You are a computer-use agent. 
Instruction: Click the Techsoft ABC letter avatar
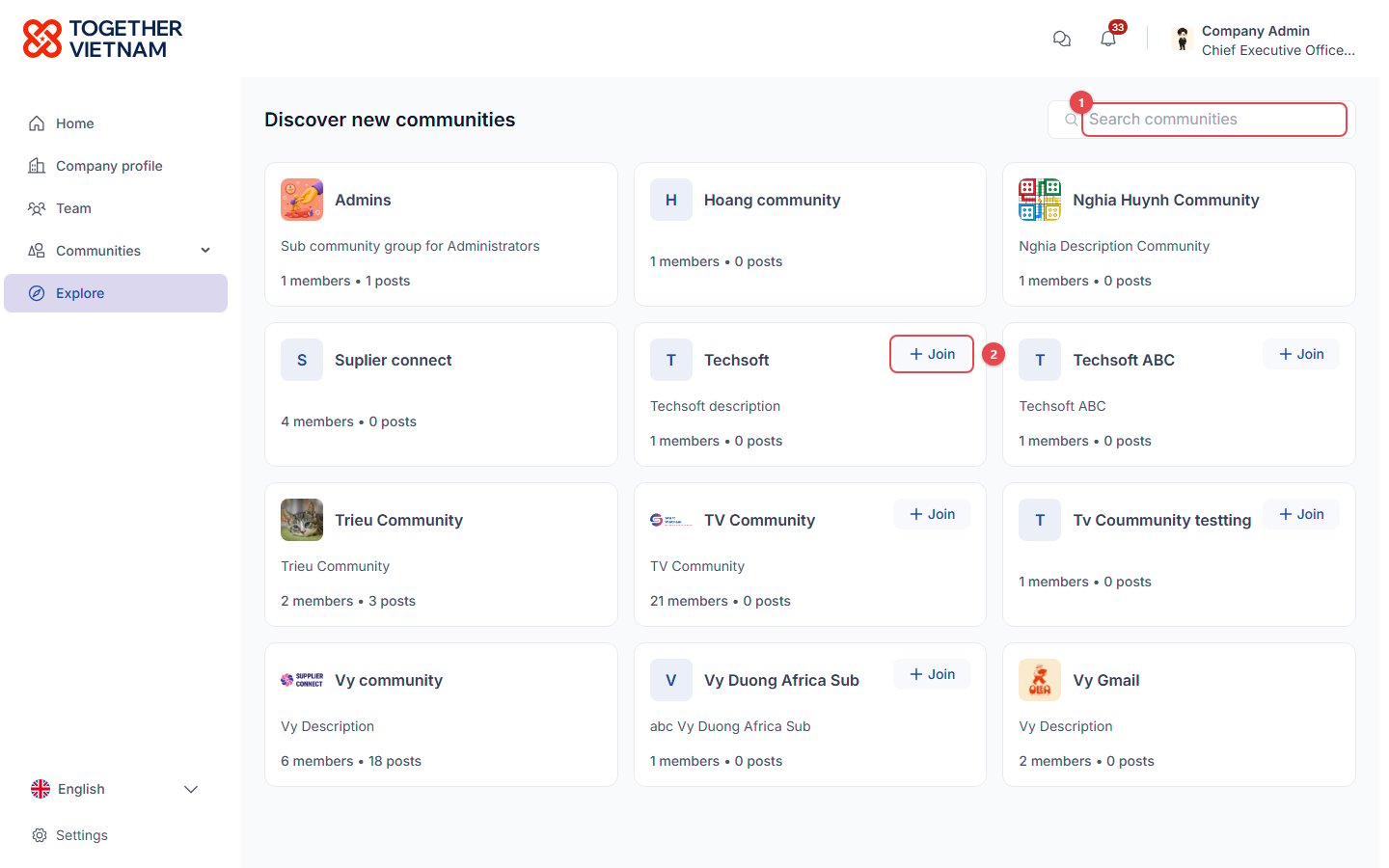(1040, 360)
